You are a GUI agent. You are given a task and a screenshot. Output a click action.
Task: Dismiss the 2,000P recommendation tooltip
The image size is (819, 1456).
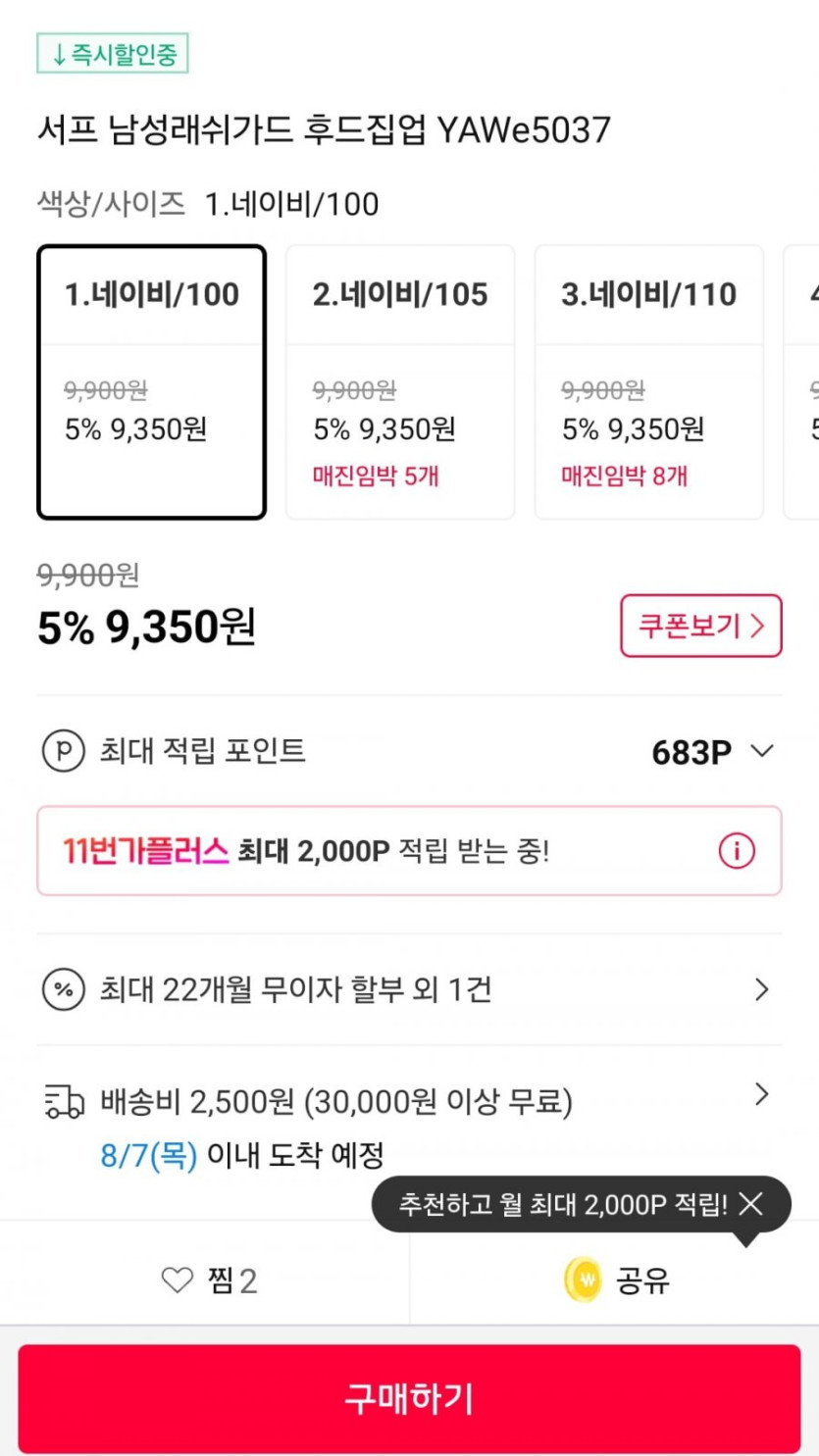751,1204
